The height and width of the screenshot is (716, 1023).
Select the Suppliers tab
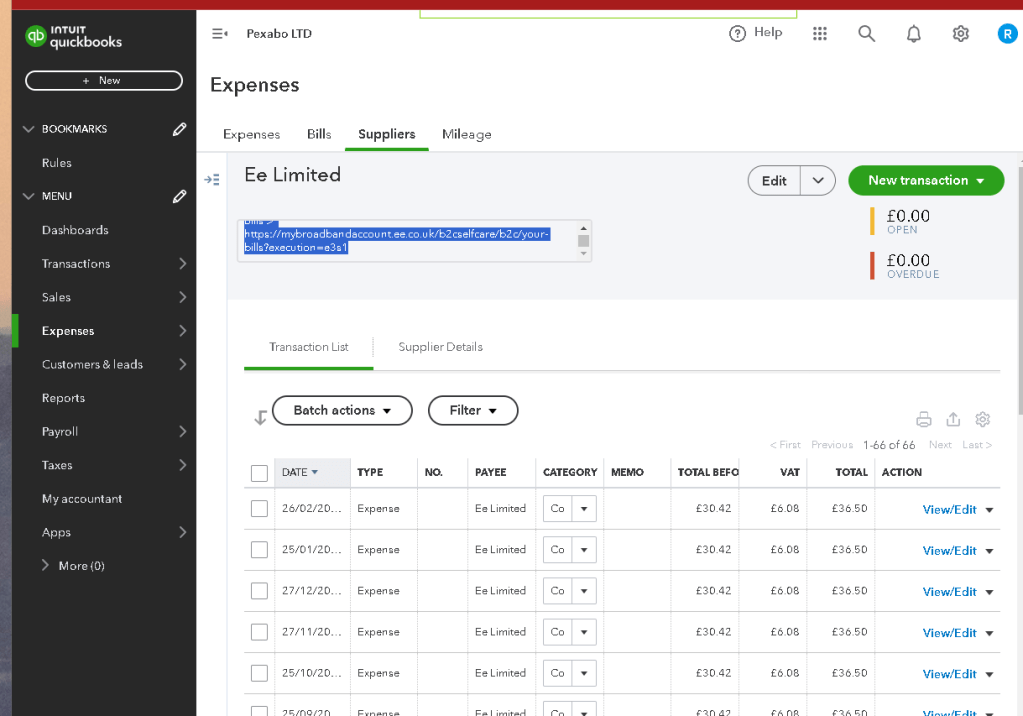pyautogui.click(x=386, y=134)
